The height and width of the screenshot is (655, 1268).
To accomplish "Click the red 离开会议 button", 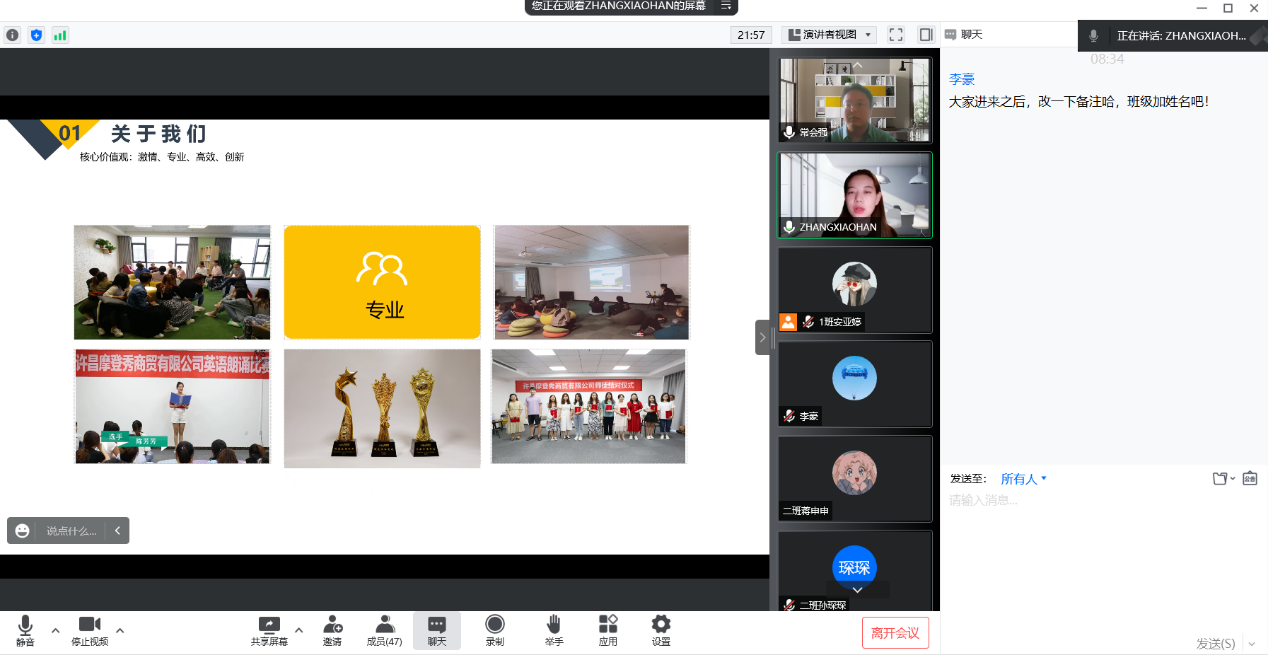I will coord(896,633).
